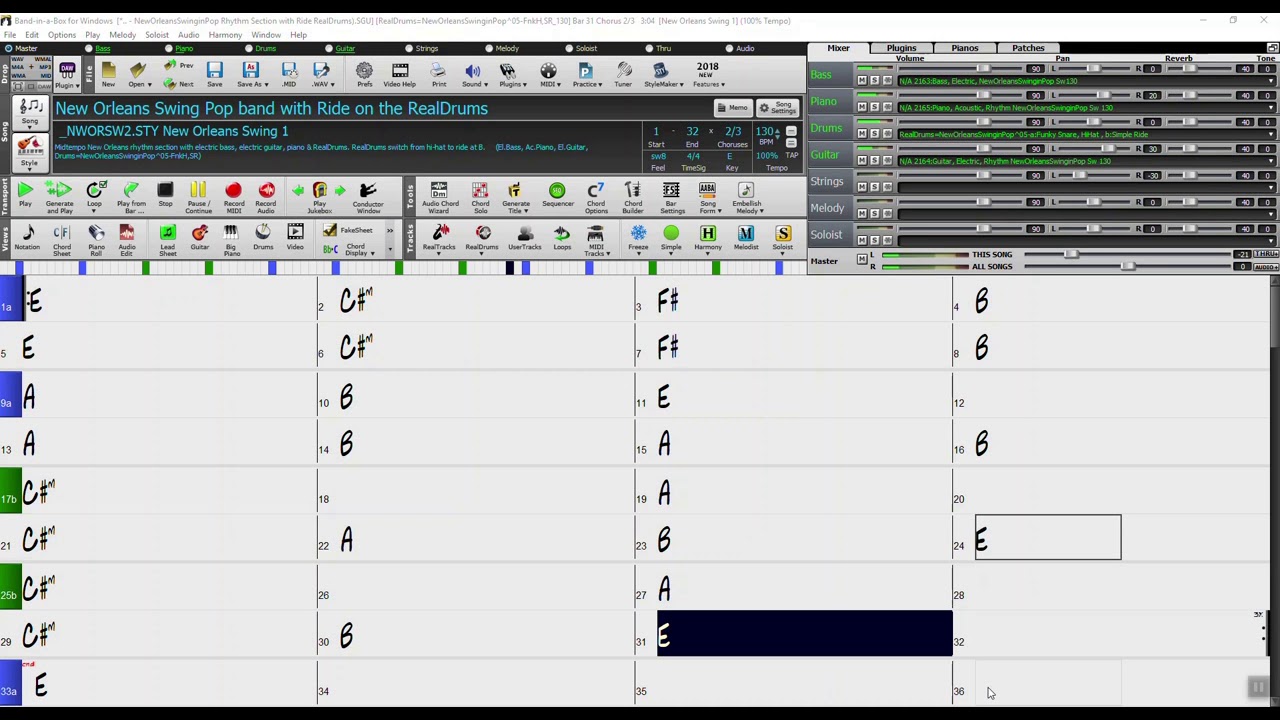
Task: Click Pause/Continue icon
Action: coord(198,196)
